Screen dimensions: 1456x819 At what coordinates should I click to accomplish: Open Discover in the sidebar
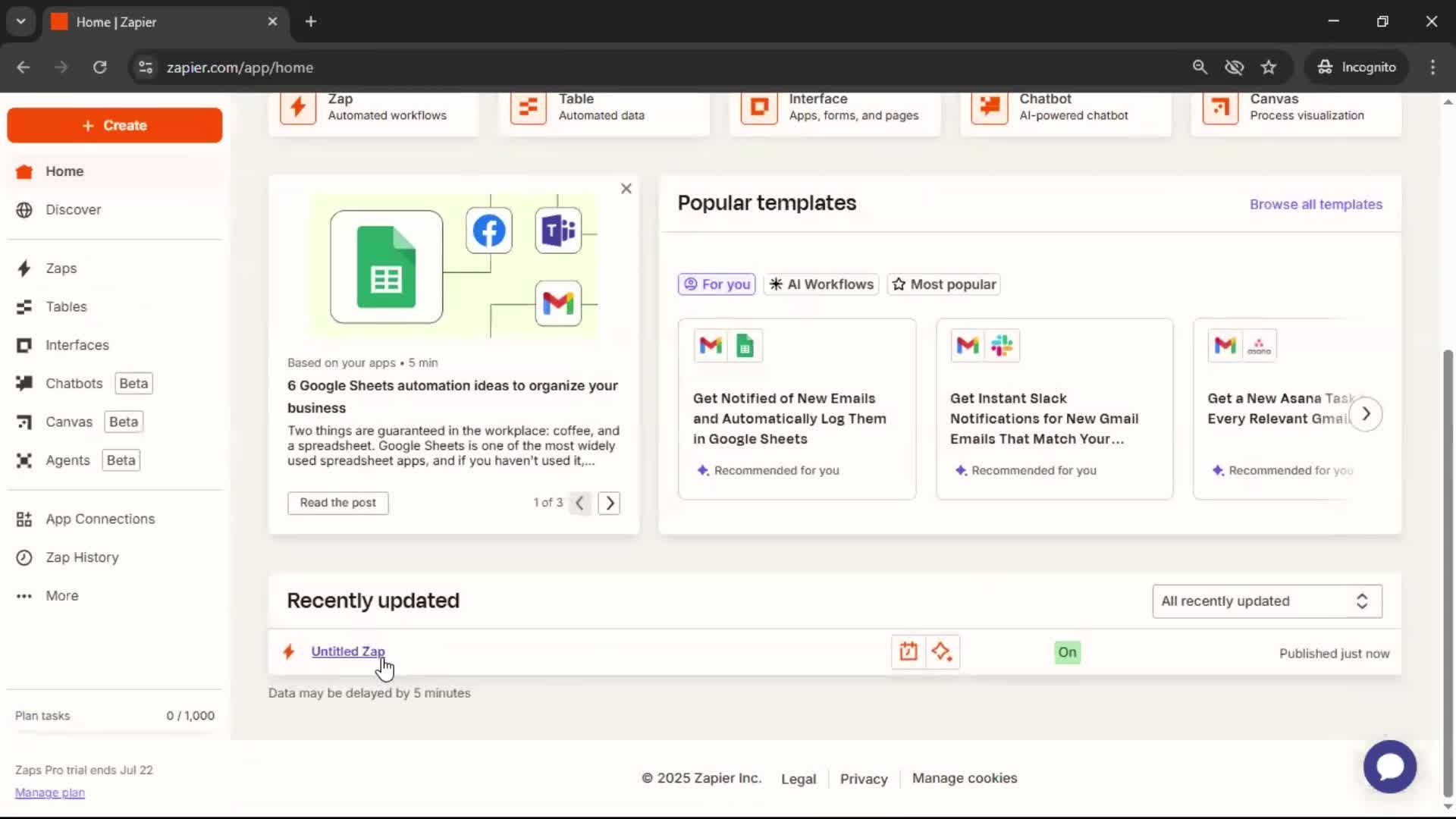(x=115, y=209)
